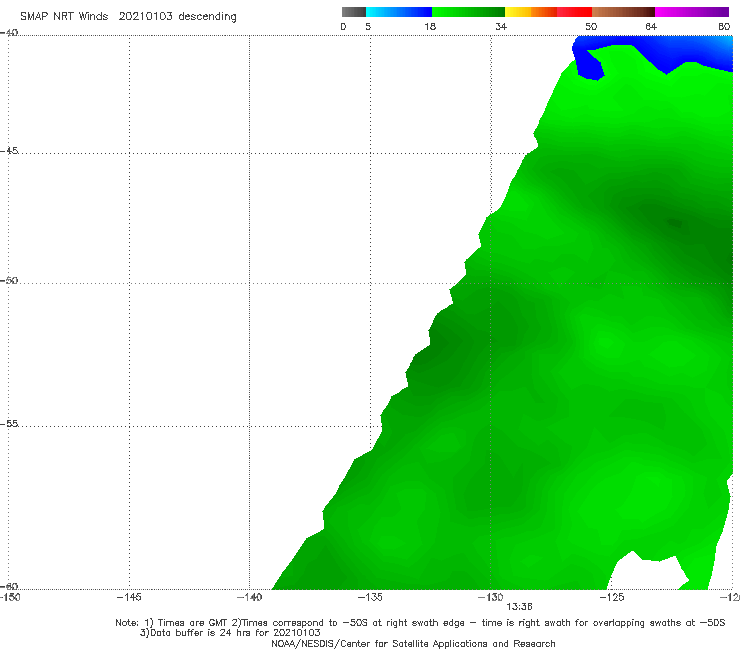Image resolution: width=740 pixels, height=650 pixels.
Task: Click the latitude label -50
Action: [9, 280]
